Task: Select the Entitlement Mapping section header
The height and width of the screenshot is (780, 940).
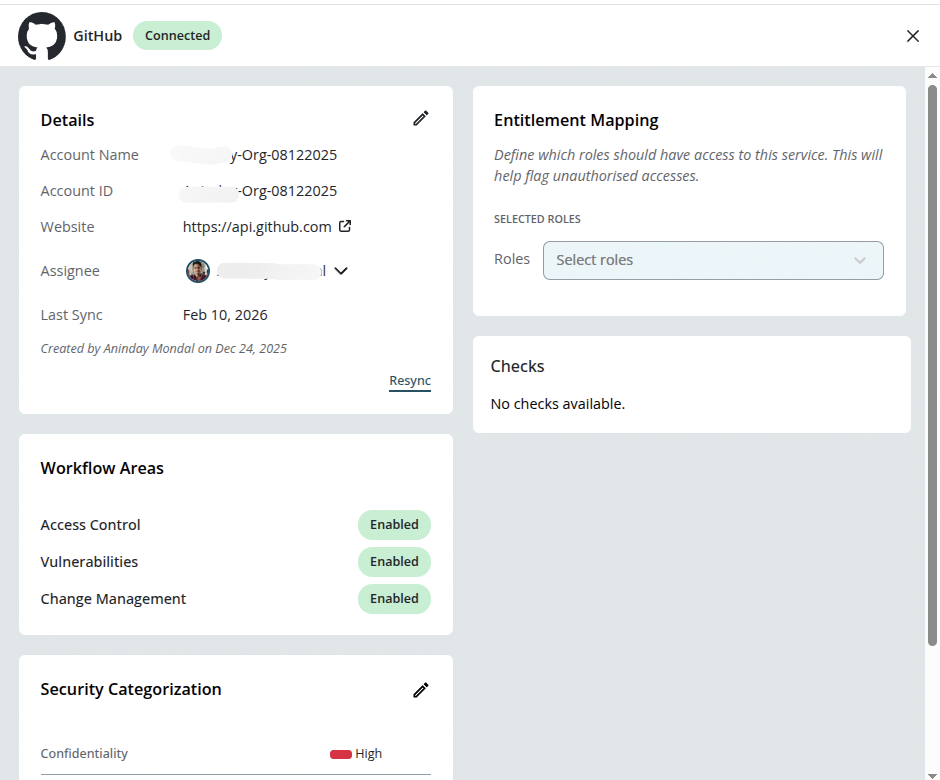Action: (x=576, y=120)
